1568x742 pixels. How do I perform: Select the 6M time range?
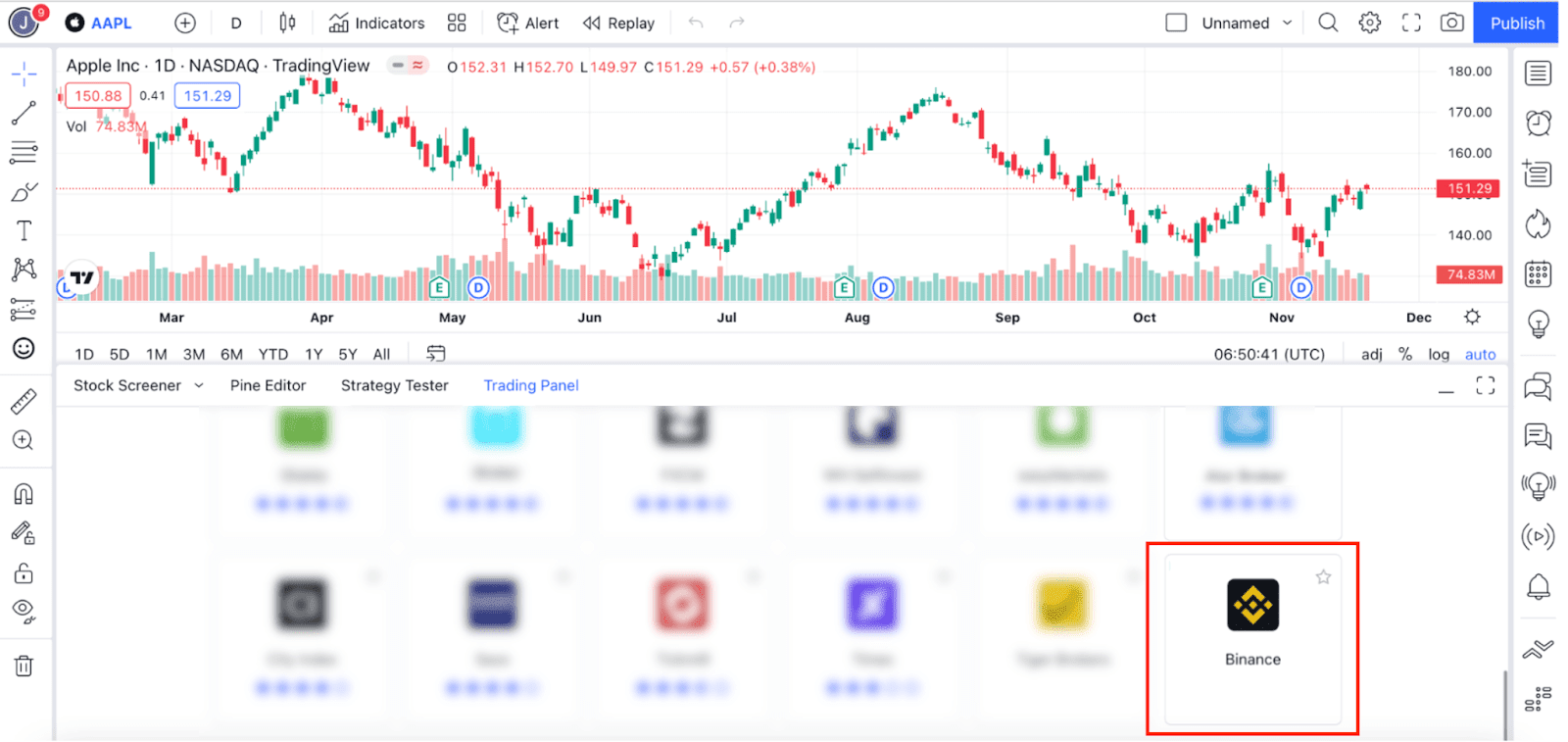pyautogui.click(x=231, y=354)
